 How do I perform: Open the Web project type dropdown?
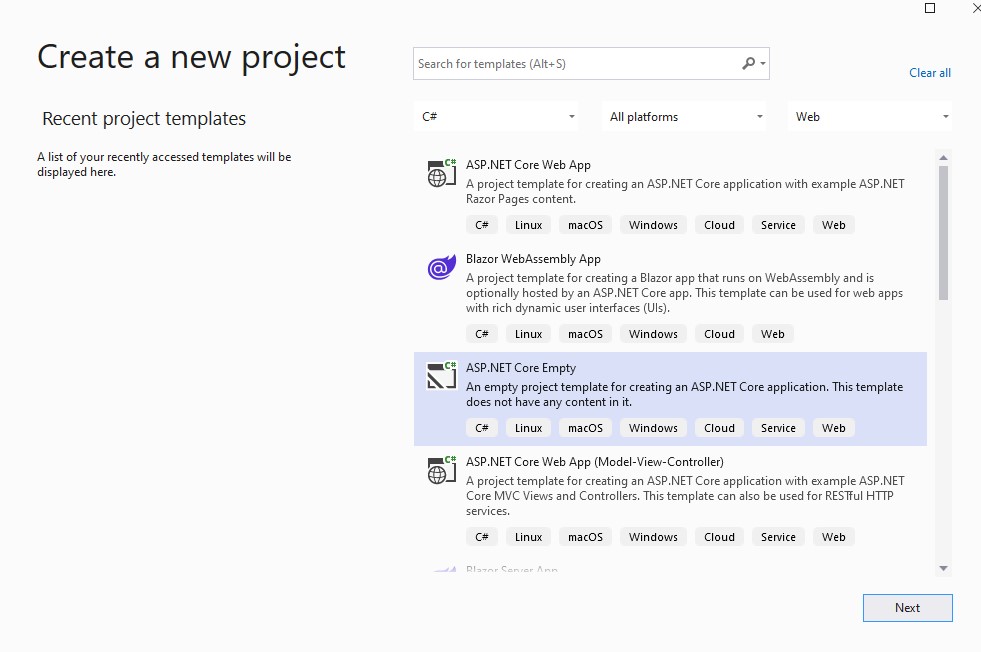point(870,116)
